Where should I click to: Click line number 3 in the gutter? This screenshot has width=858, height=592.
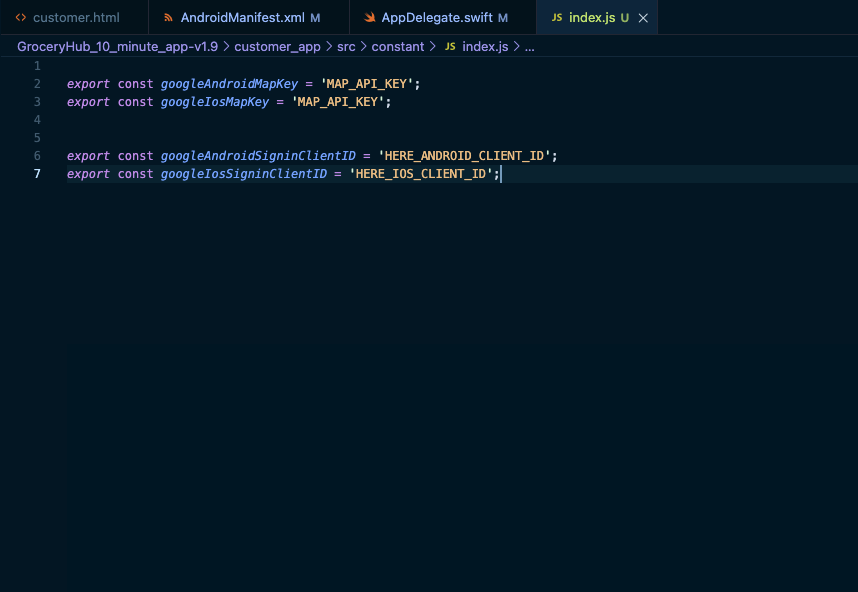(x=37, y=102)
